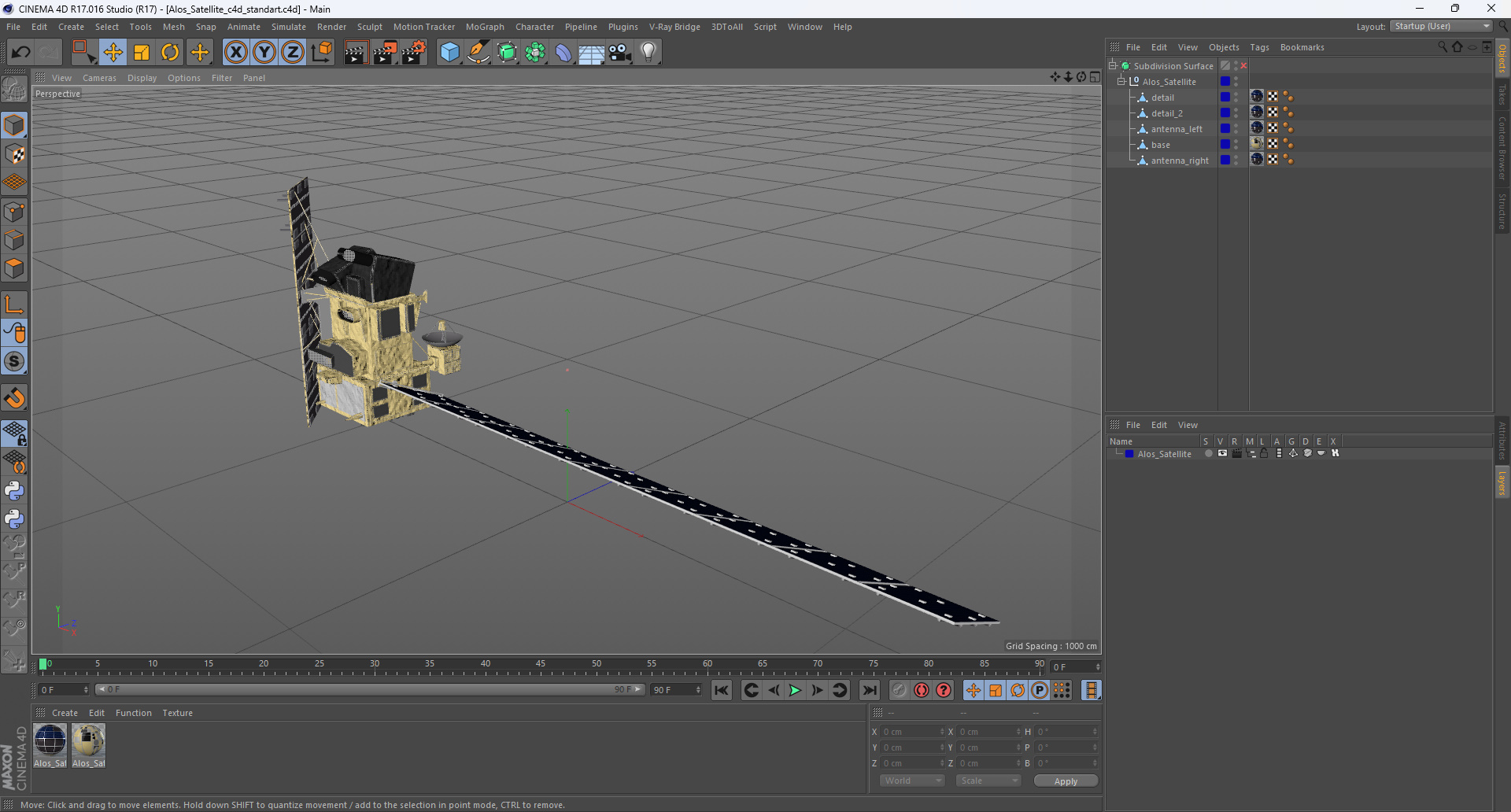The width and height of the screenshot is (1511, 812).
Task: Open the Simulate menu
Action: coord(289,27)
